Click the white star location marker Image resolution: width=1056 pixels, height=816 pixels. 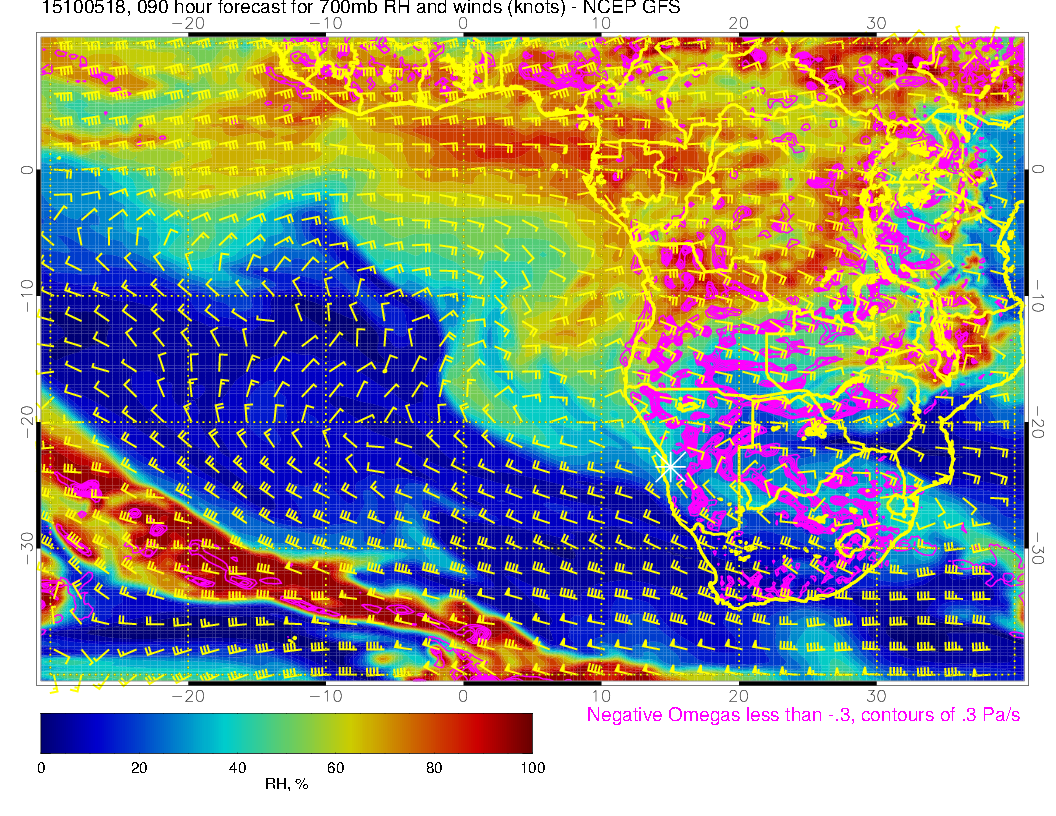click(669, 466)
